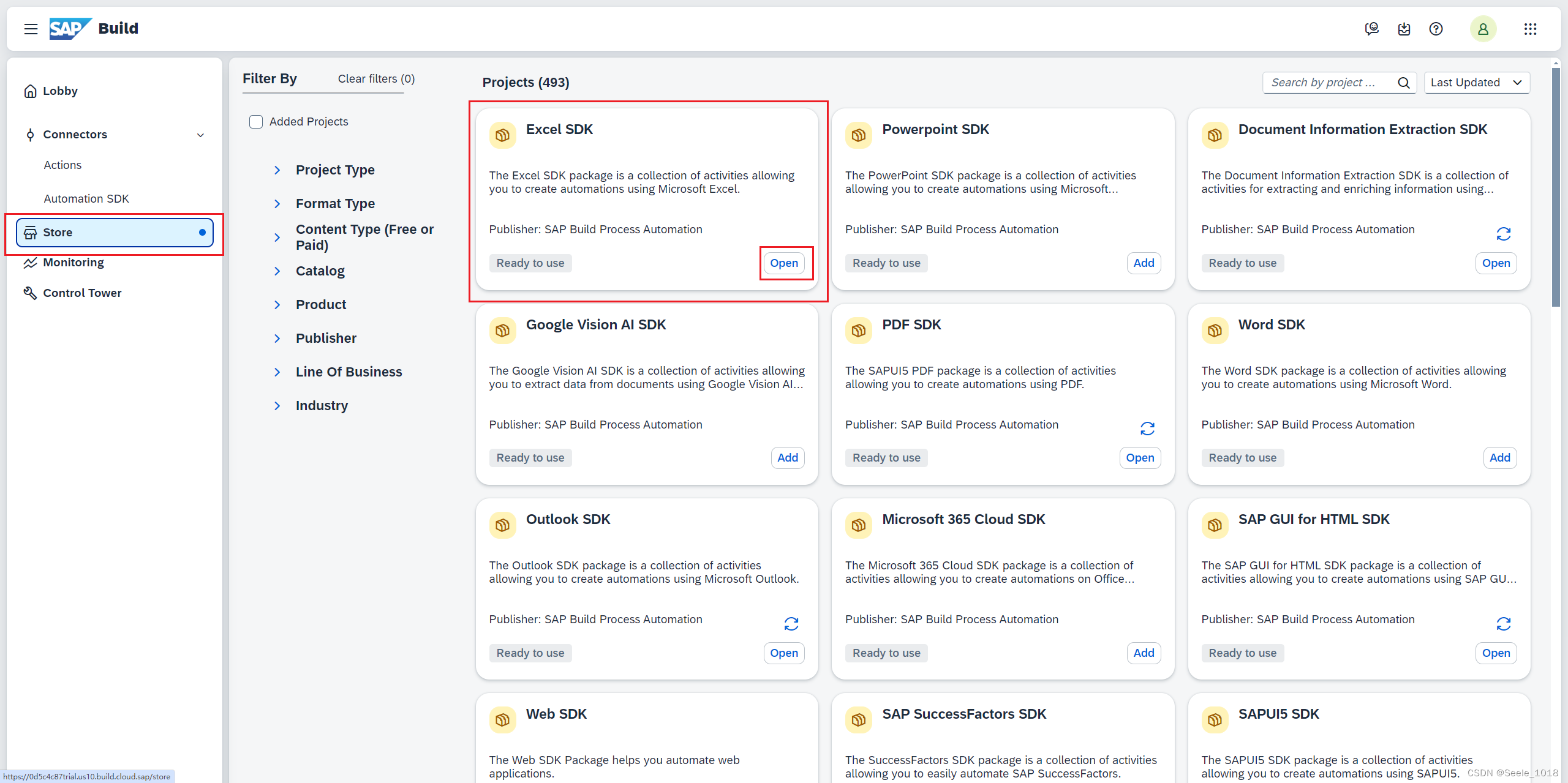Click the Actions menu item
Viewport: 1568px width, 783px height.
click(x=62, y=165)
